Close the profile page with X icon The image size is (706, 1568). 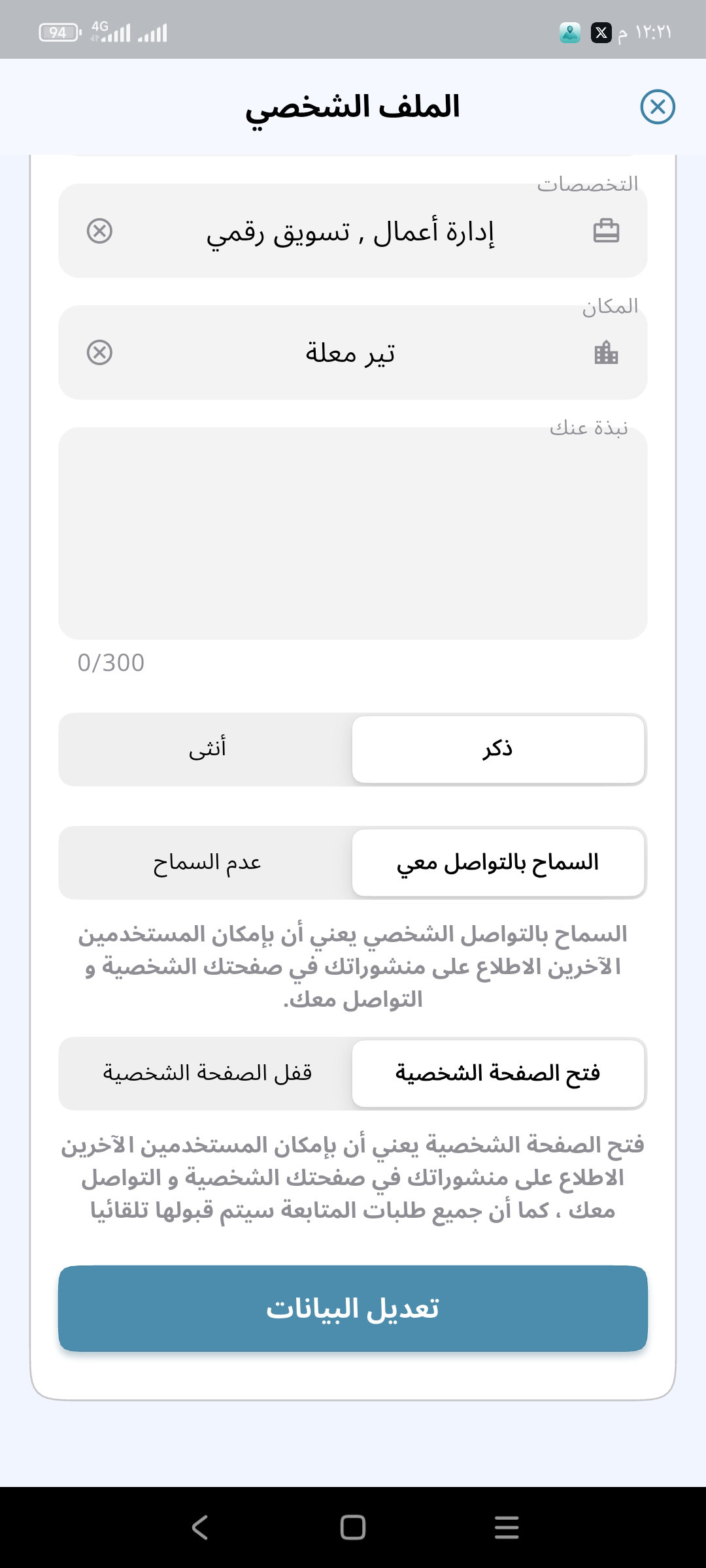pos(657,106)
